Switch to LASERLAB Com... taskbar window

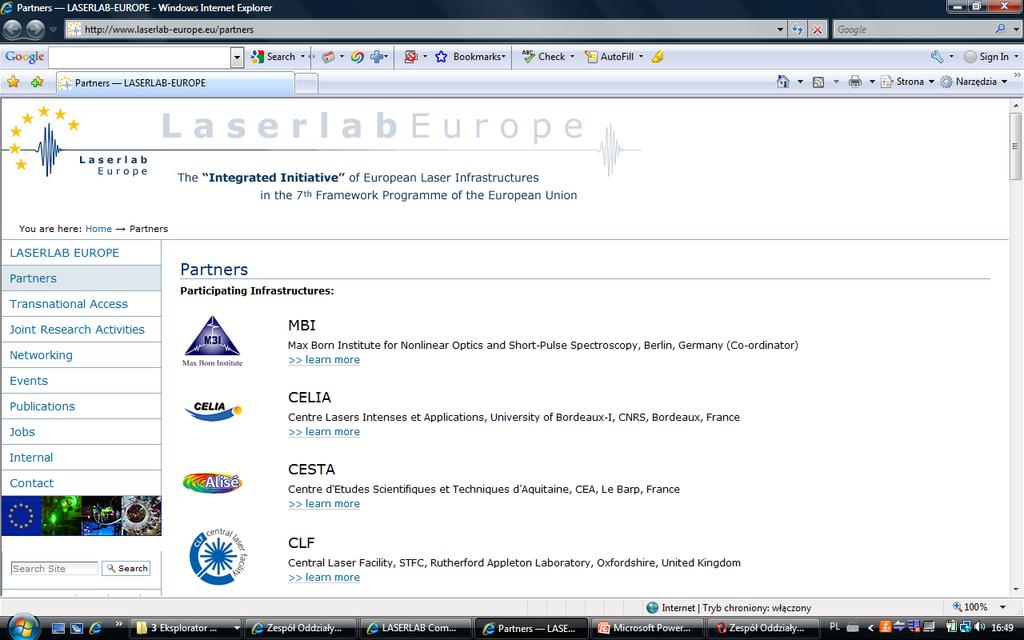(x=415, y=628)
